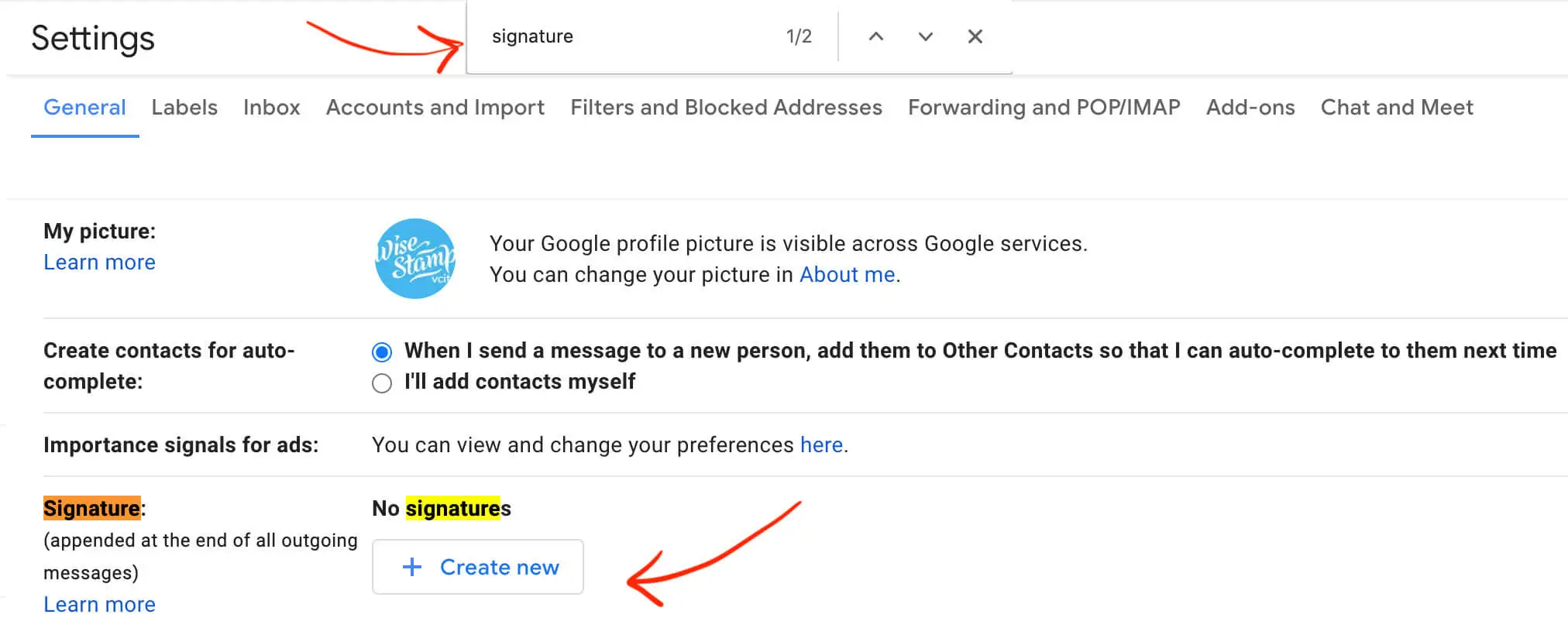This screenshot has height=635, width=1568.
Task: Select the General settings tab
Action: click(84, 108)
